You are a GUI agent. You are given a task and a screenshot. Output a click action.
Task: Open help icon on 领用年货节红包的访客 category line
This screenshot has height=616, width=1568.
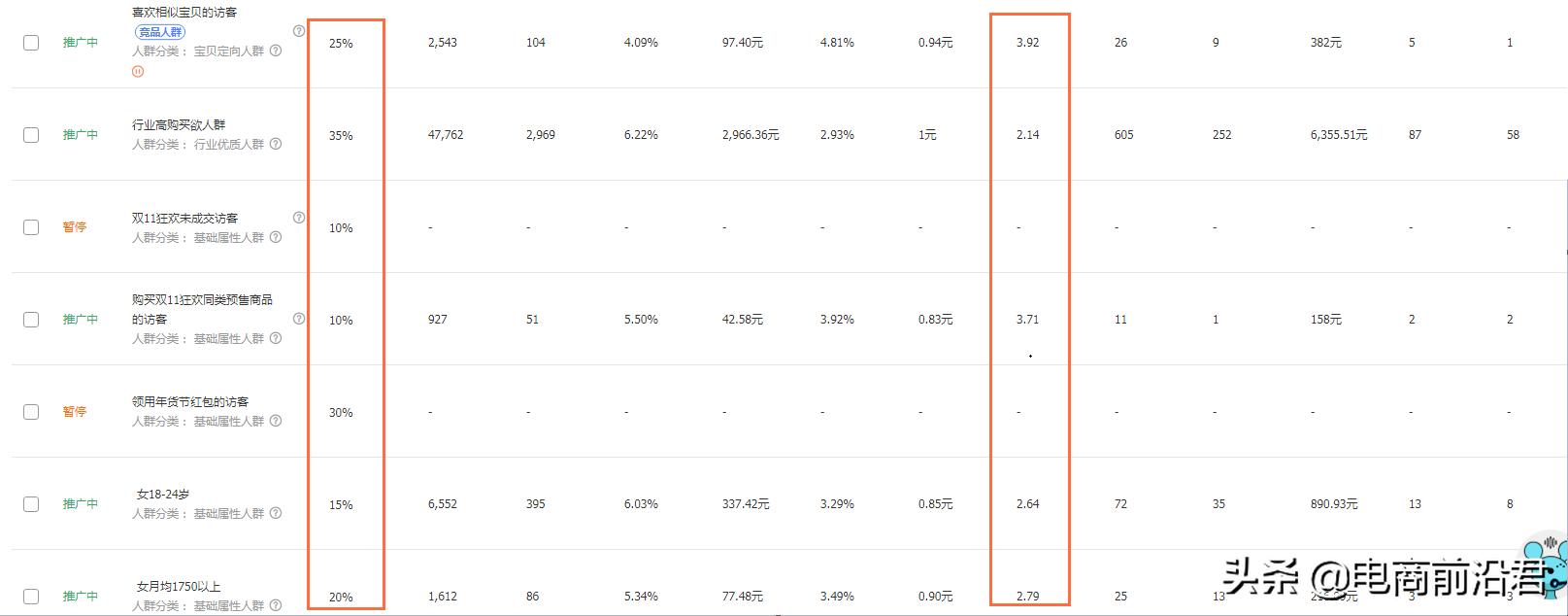coord(276,421)
